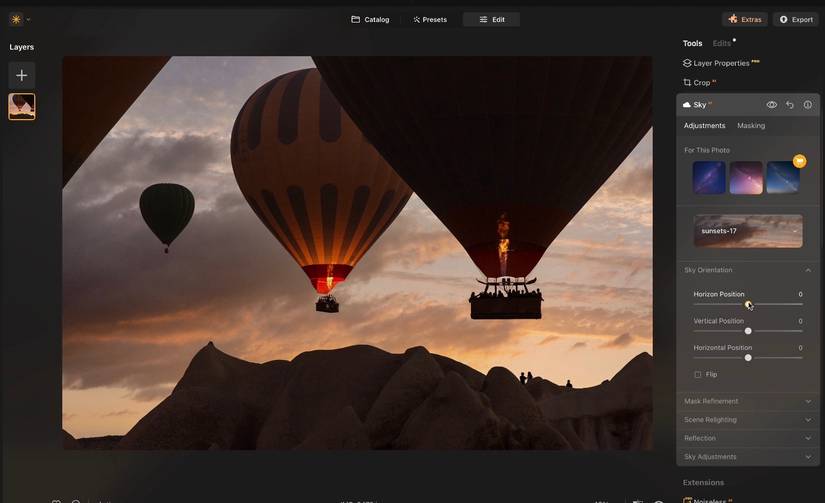Adjust the Horizon Position slider handle

click(x=748, y=304)
